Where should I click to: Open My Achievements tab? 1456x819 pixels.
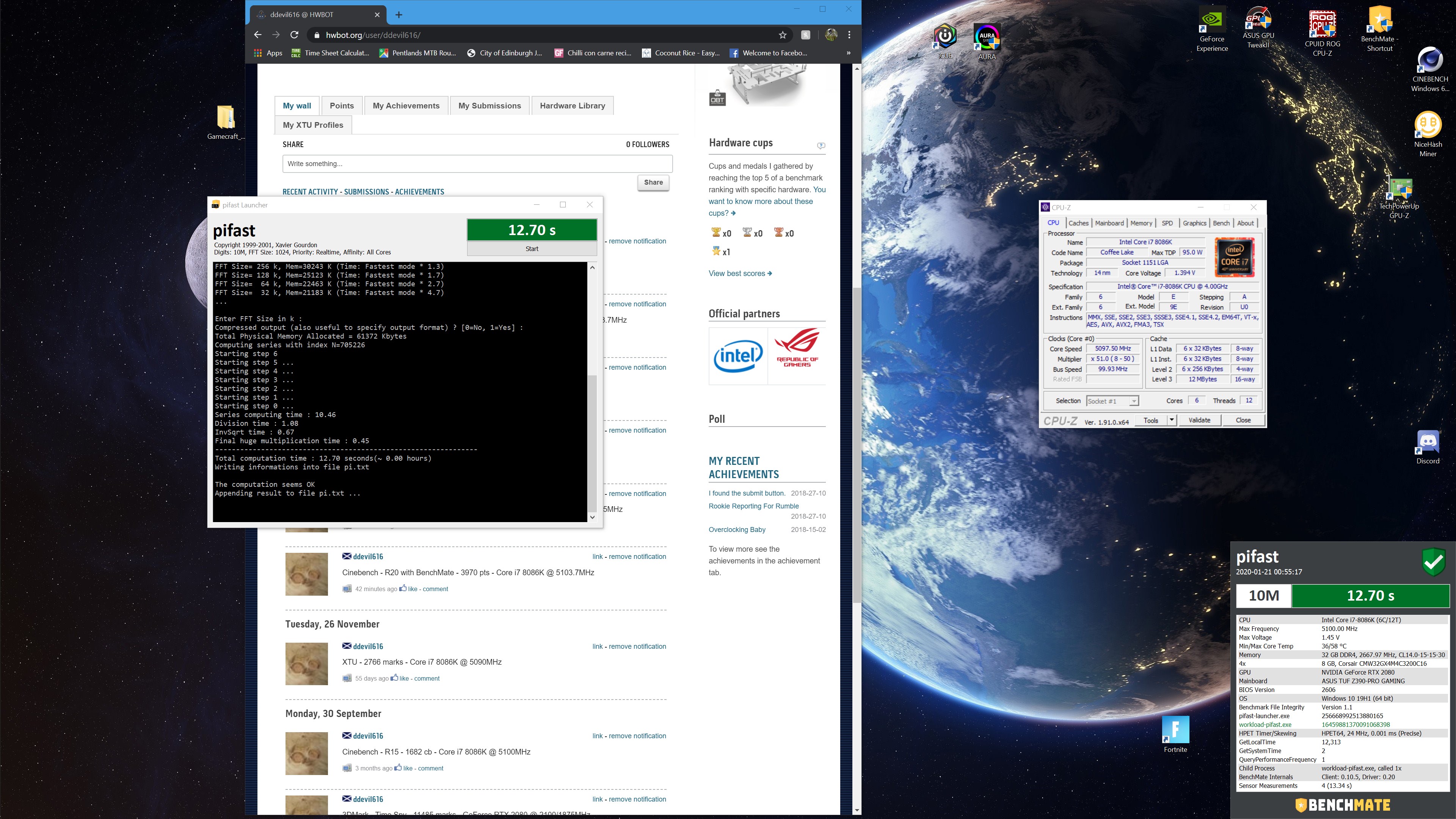point(406,106)
